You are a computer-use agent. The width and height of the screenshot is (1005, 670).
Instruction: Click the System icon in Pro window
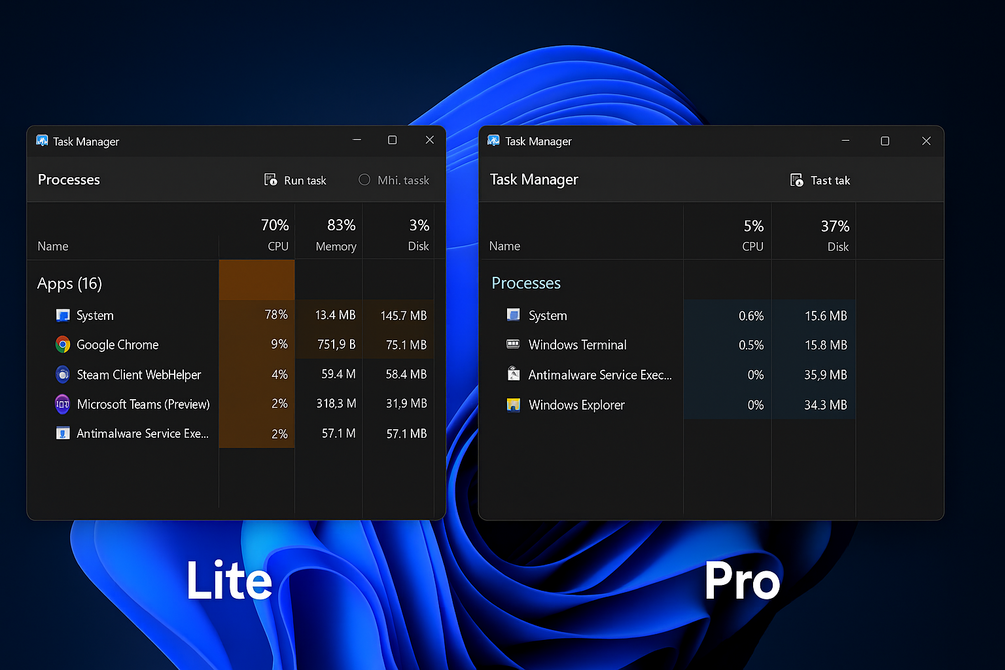[513, 315]
